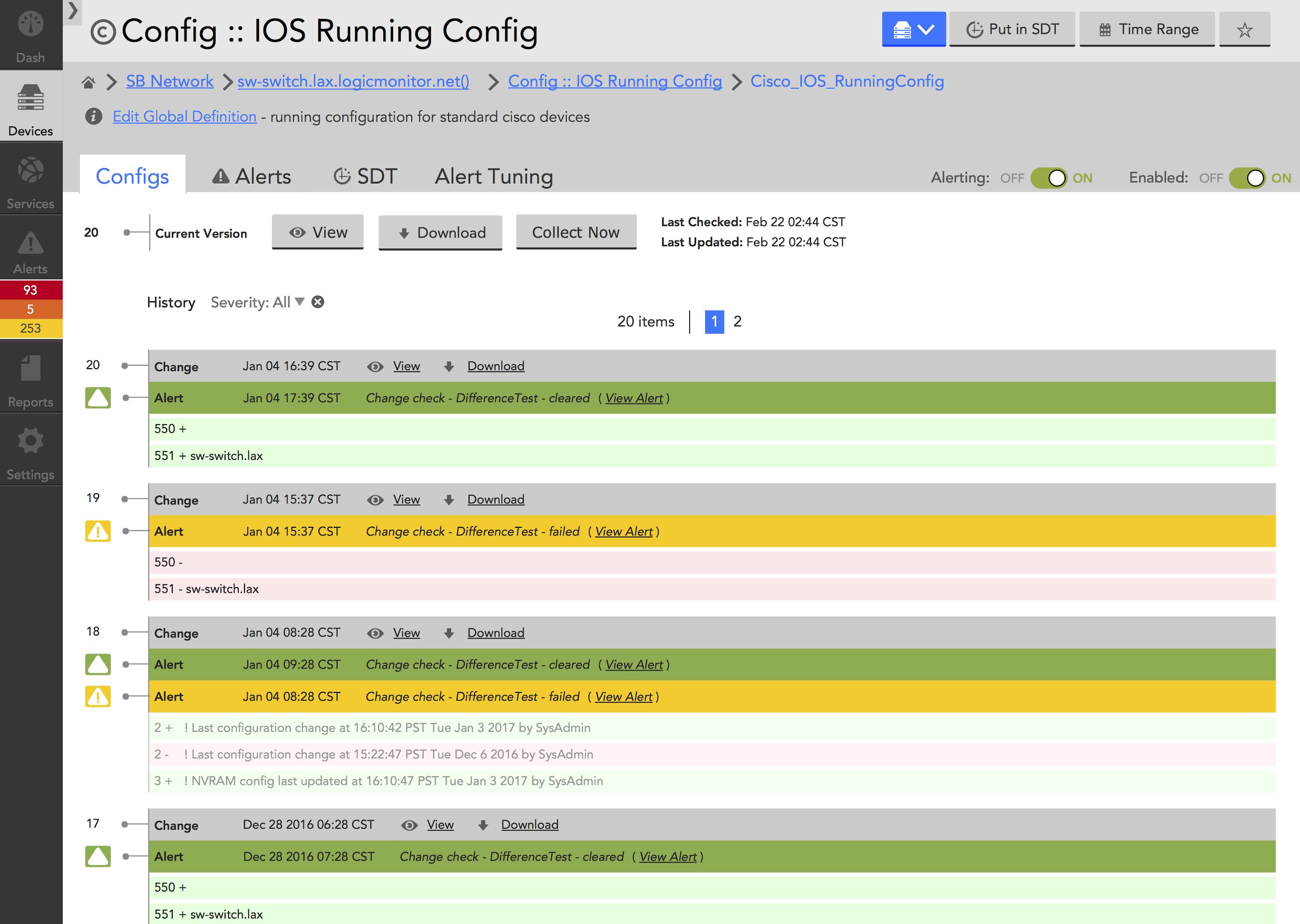Click the info icon beside Edit Global Definition
The height and width of the screenshot is (924, 1300).
93,117
